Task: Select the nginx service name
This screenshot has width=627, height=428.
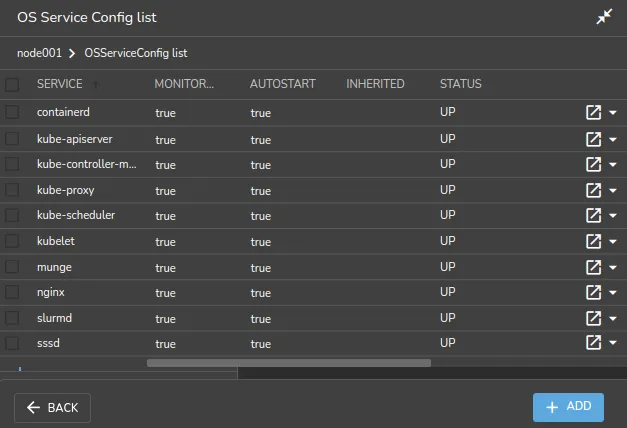Action: 51,292
